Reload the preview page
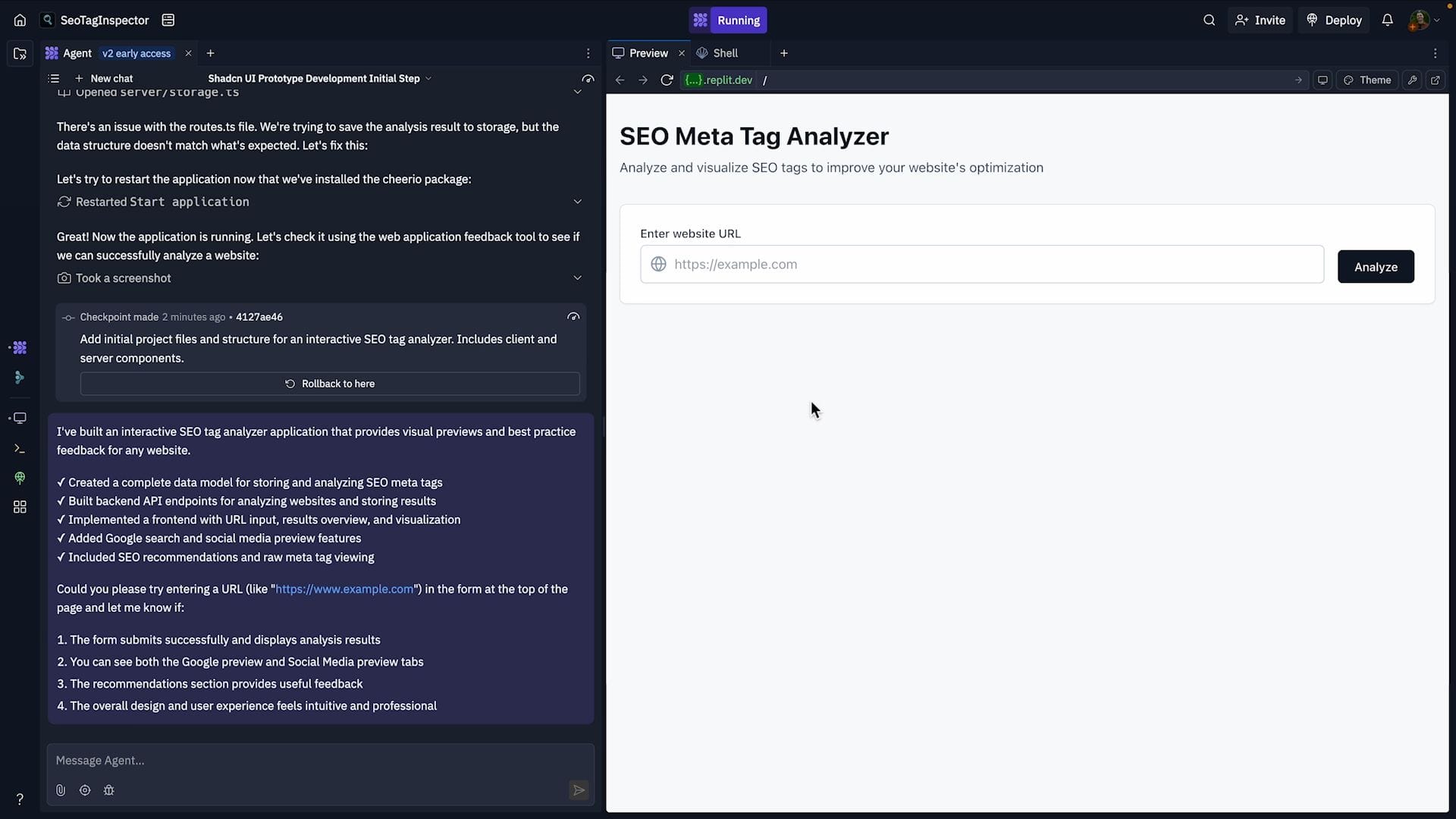 [667, 80]
